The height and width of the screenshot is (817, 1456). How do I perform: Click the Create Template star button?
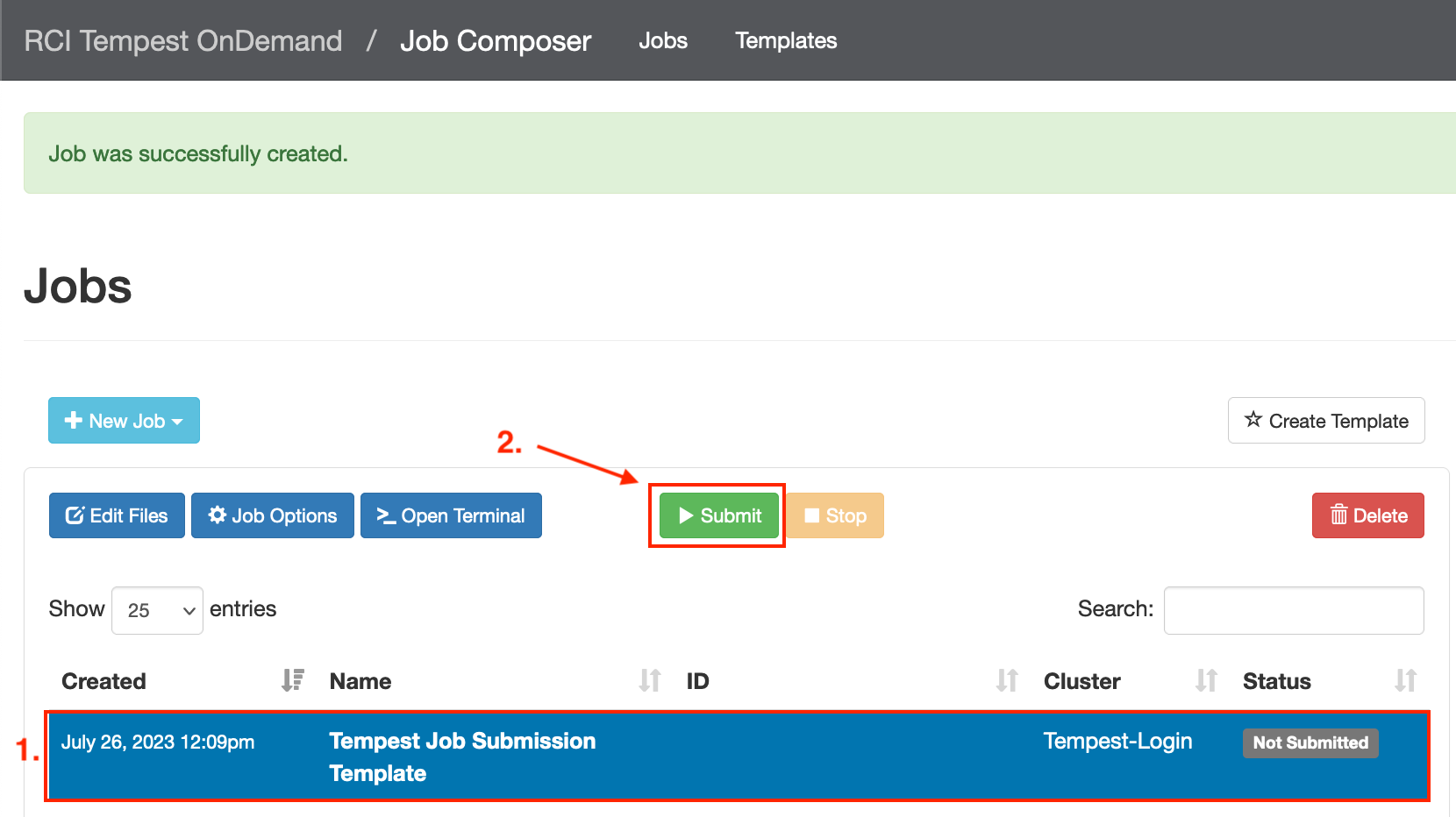[x=1325, y=421]
